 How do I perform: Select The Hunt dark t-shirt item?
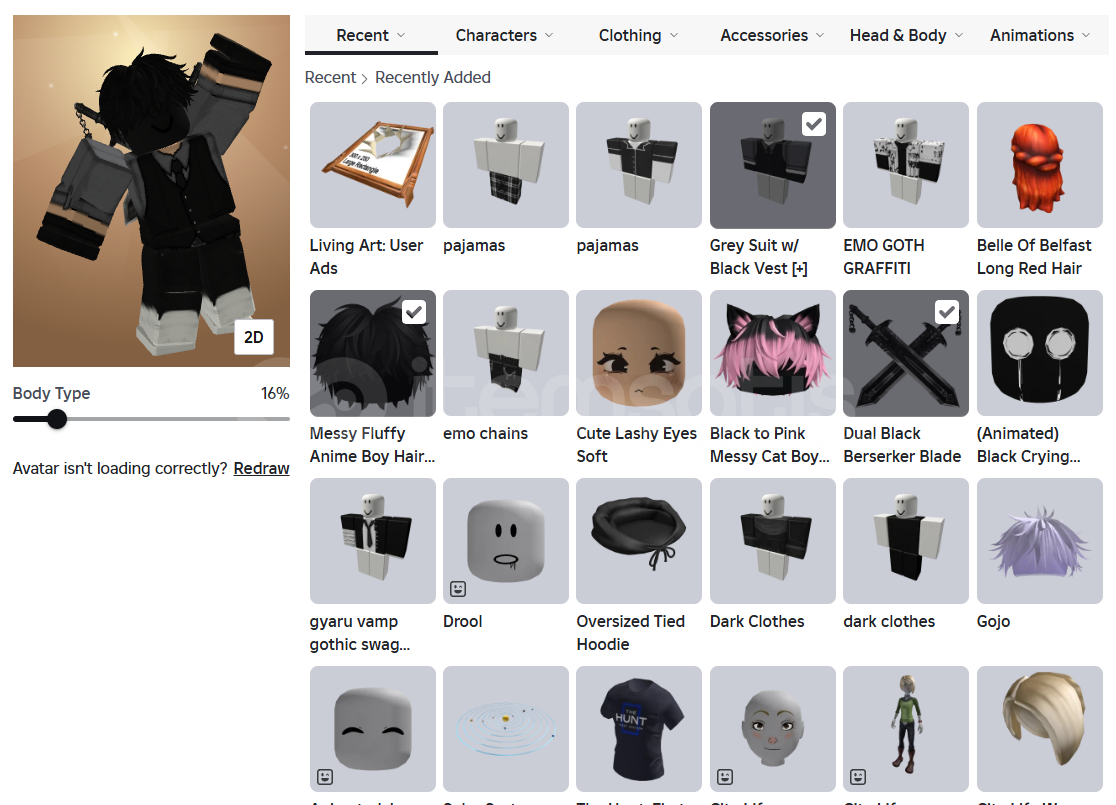pyautogui.click(x=638, y=729)
